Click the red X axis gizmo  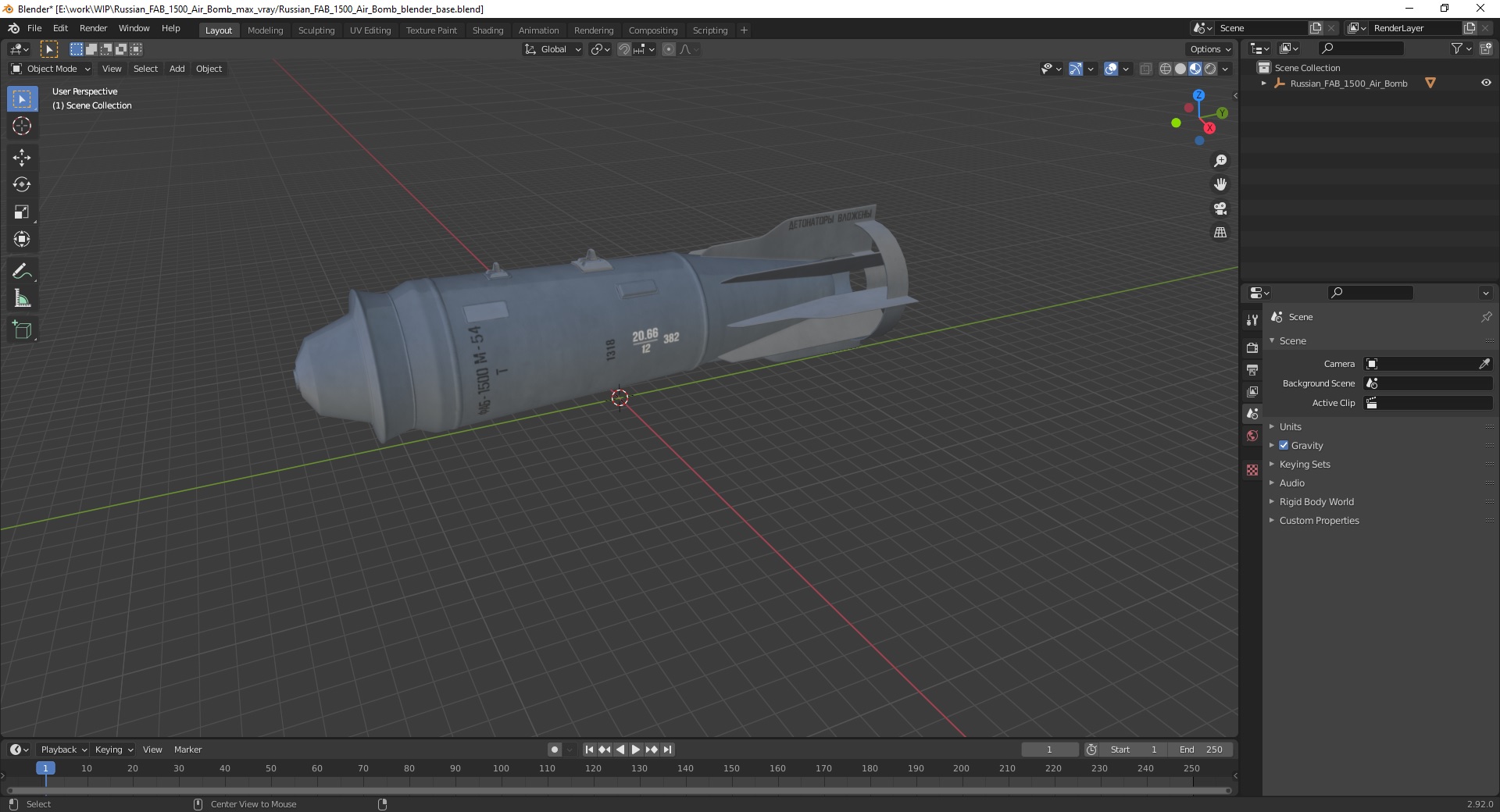click(1209, 128)
